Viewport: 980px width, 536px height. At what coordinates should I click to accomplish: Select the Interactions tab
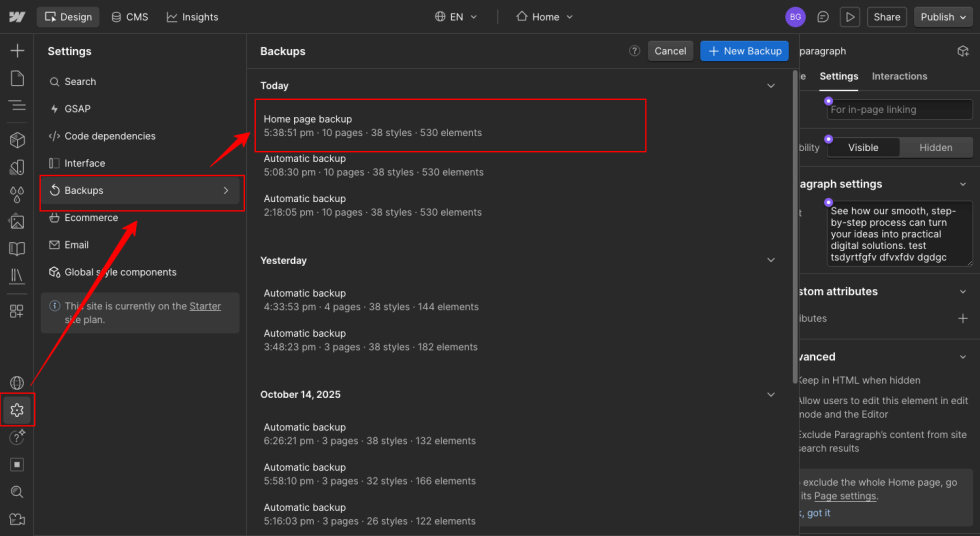[x=899, y=76]
